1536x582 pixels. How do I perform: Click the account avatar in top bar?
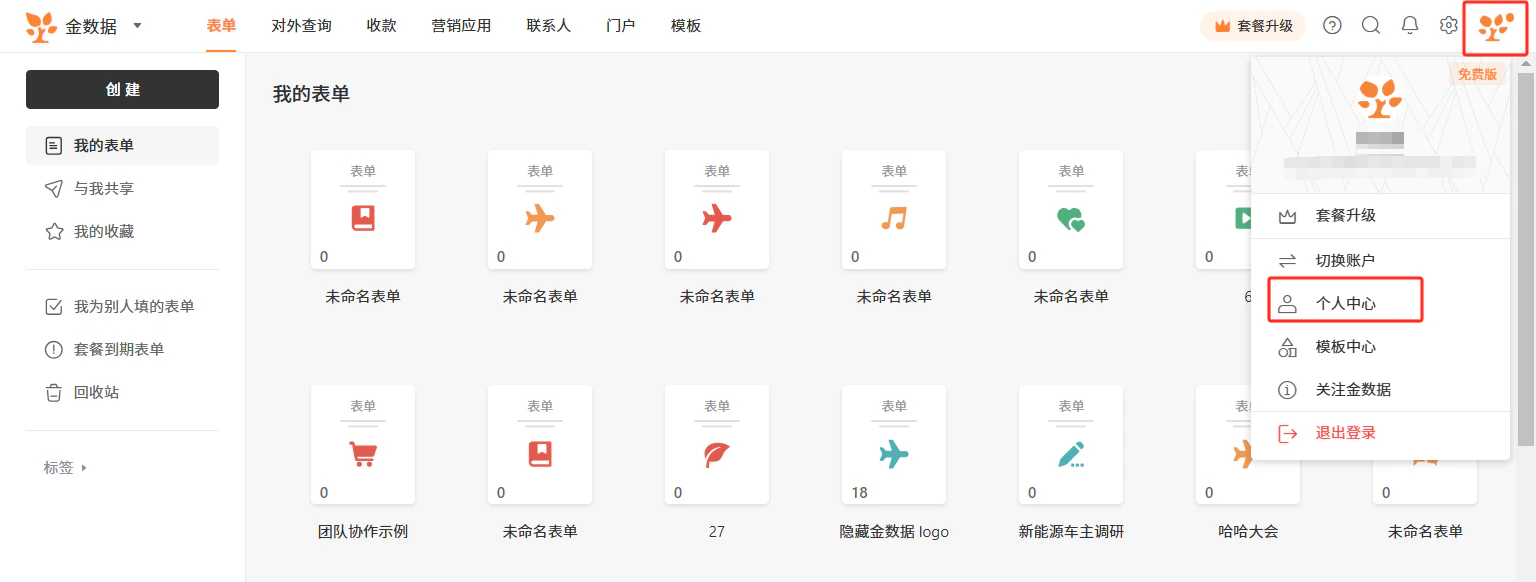(x=1495, y=27)
